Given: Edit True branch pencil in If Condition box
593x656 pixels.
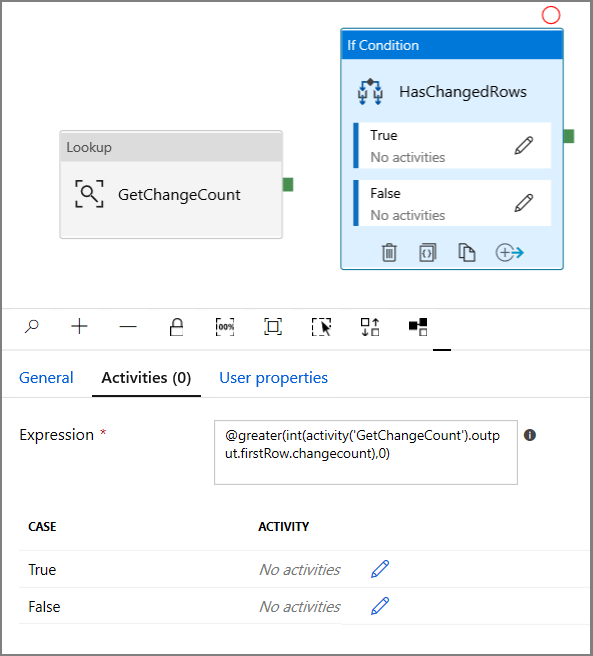Looking at the screenshot, I should 524,146.
